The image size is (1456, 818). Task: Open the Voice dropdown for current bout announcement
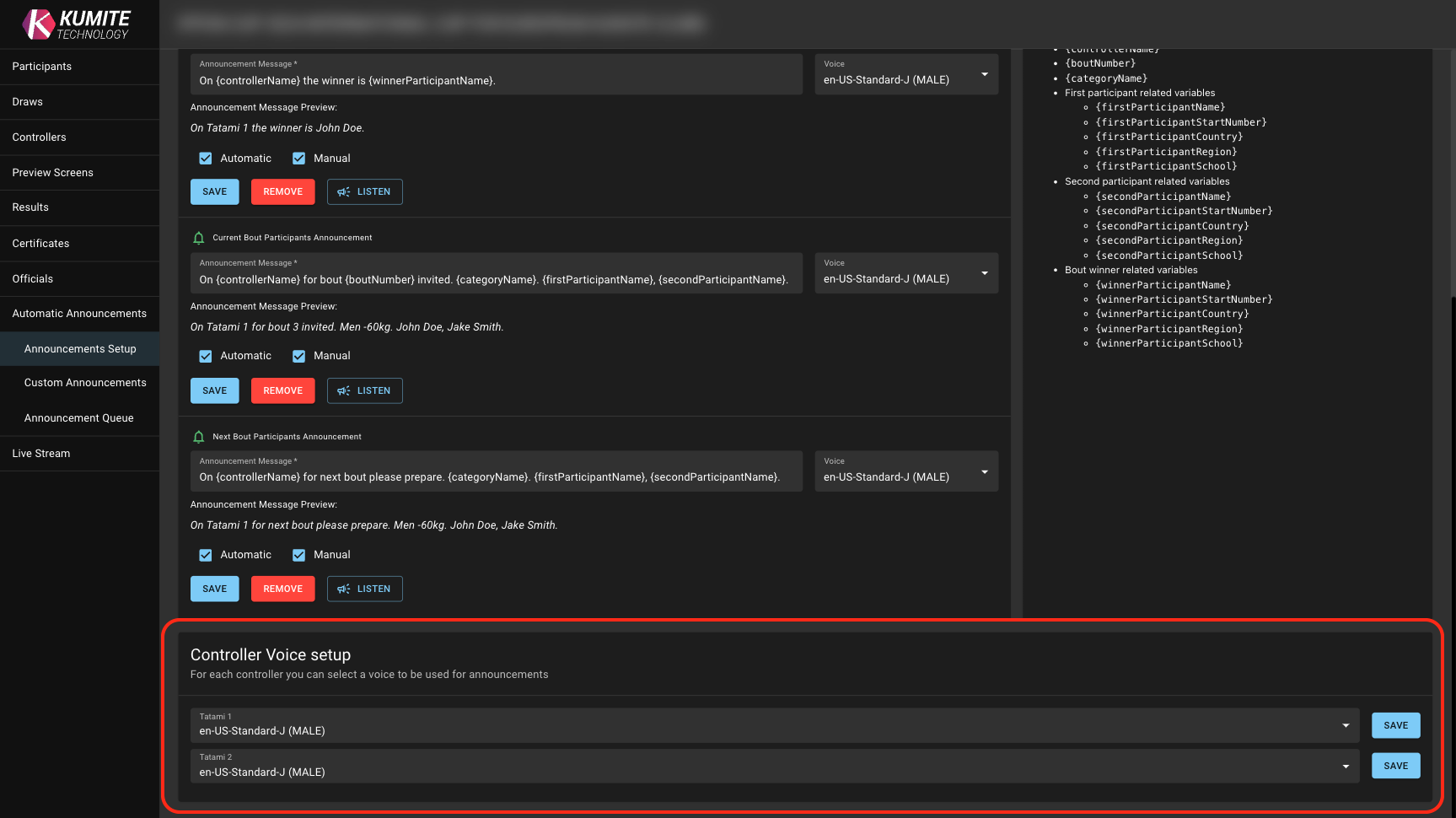pyautogui.click(x=906, y=273)
